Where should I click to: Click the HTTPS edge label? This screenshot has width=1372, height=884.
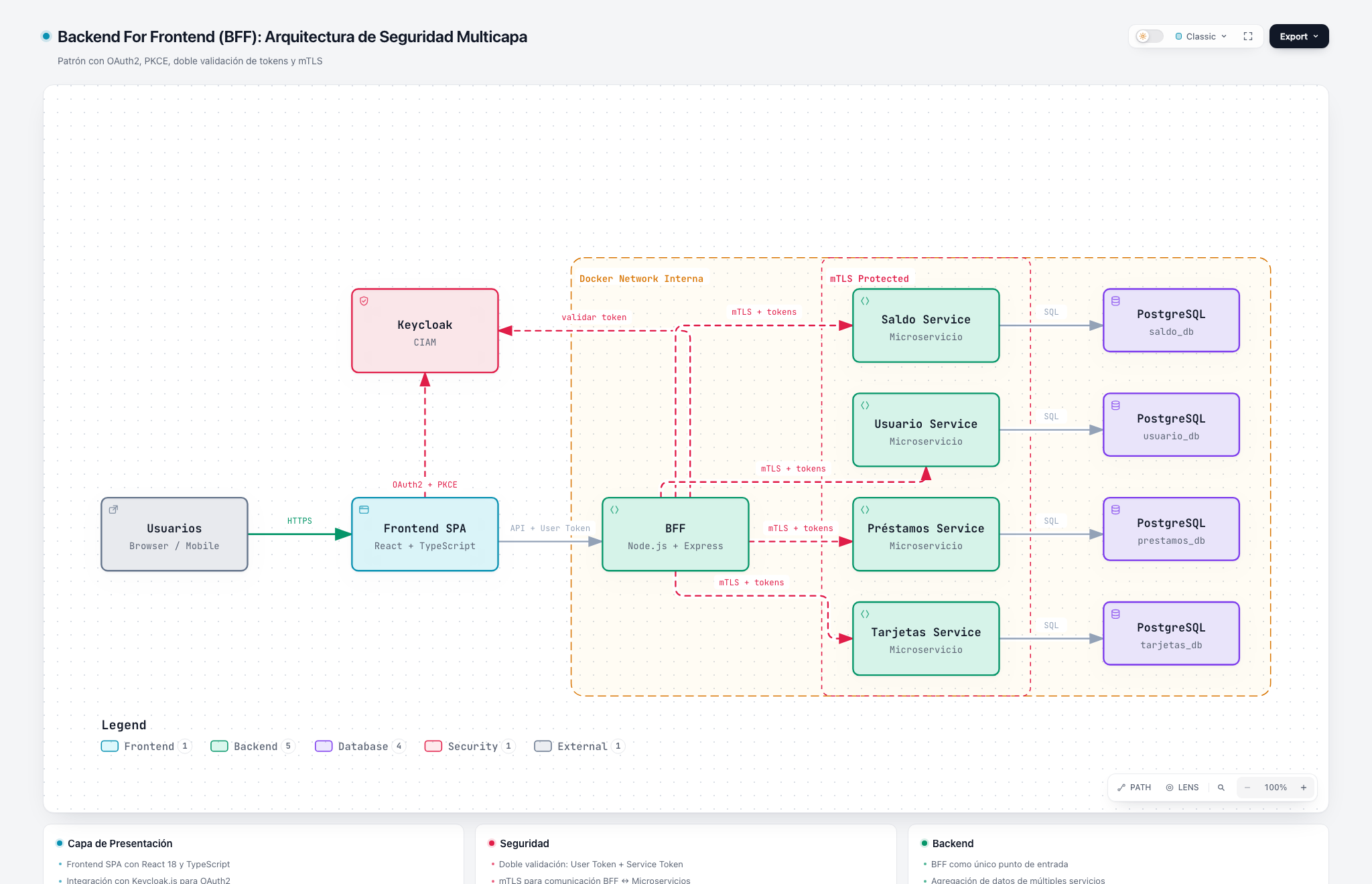(299, 521)
